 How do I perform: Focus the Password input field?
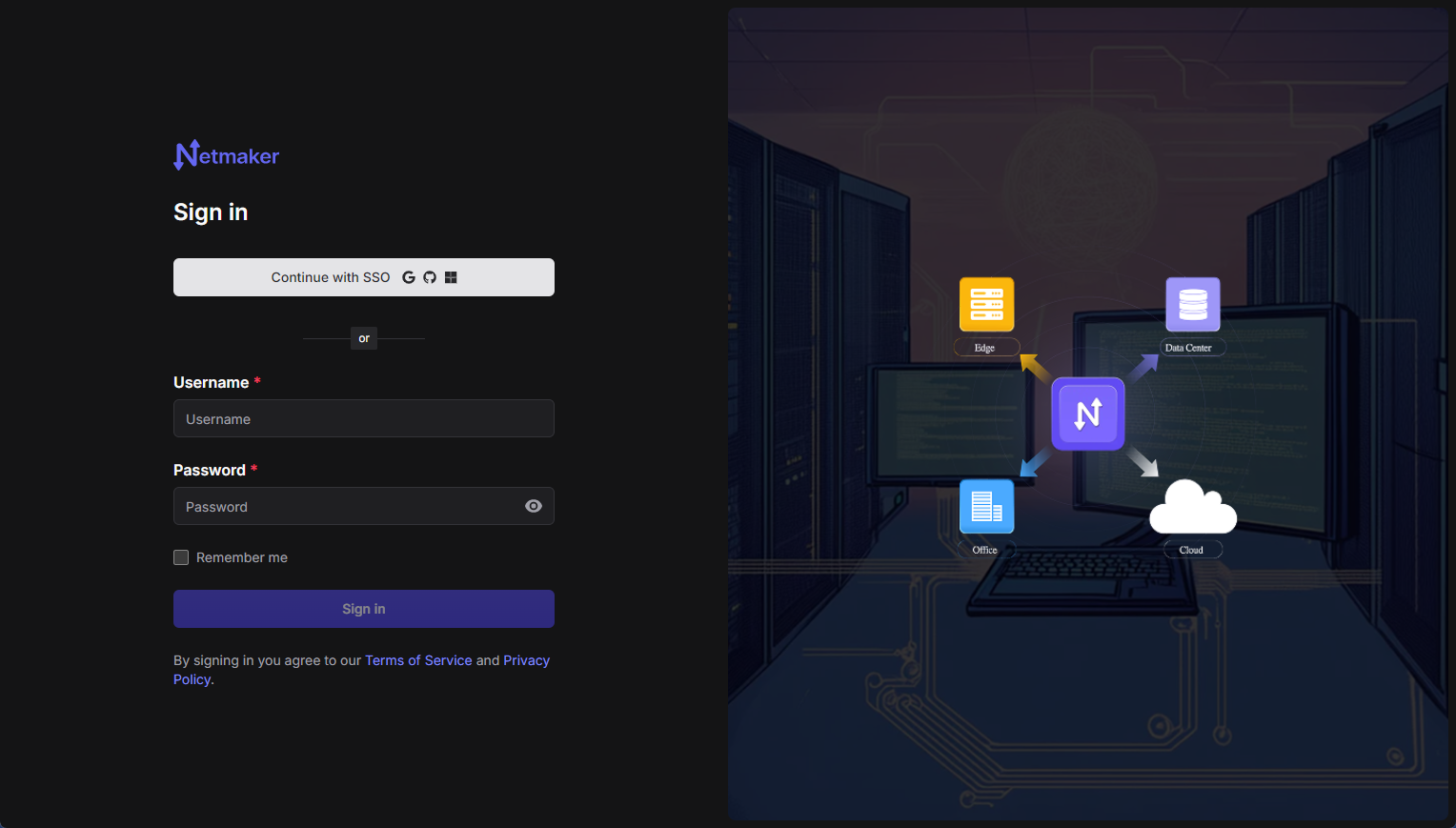pyautogui.click(x=364, y=506)
